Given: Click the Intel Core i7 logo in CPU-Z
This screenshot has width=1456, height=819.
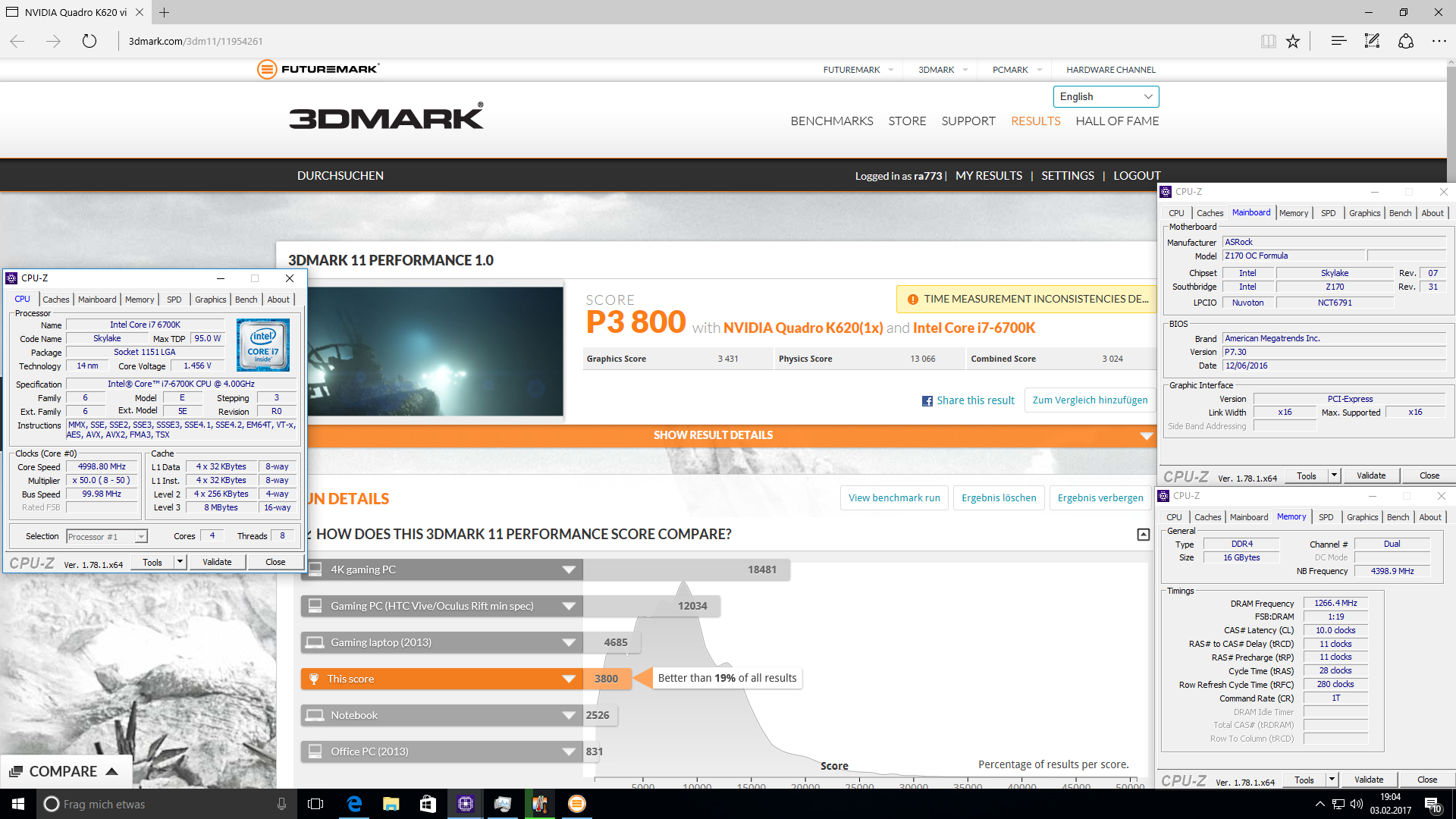Looking at the screenshot, I should 263,345.
